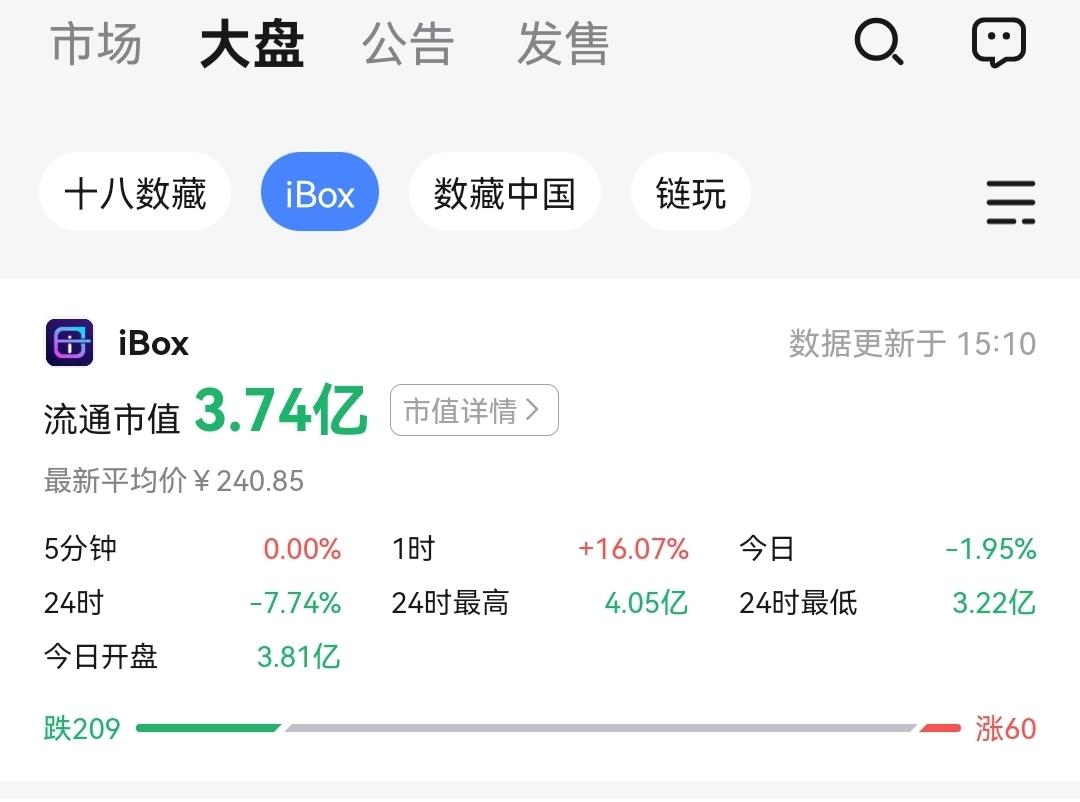Screen dimensions: 1080x802
Task: Click the green decline segment of ratio bar
Action: [208, 728]
